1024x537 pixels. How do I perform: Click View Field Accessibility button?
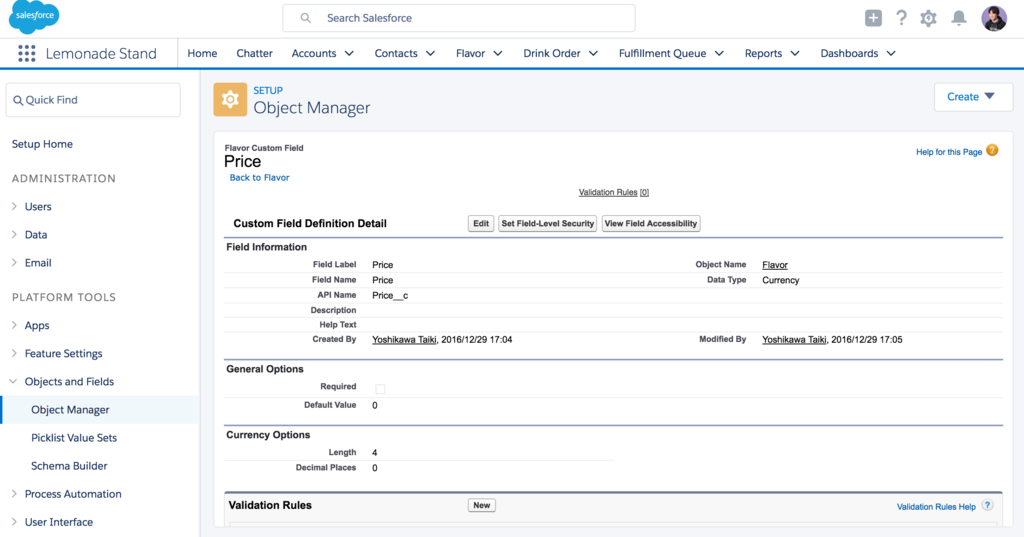(651, 223)
